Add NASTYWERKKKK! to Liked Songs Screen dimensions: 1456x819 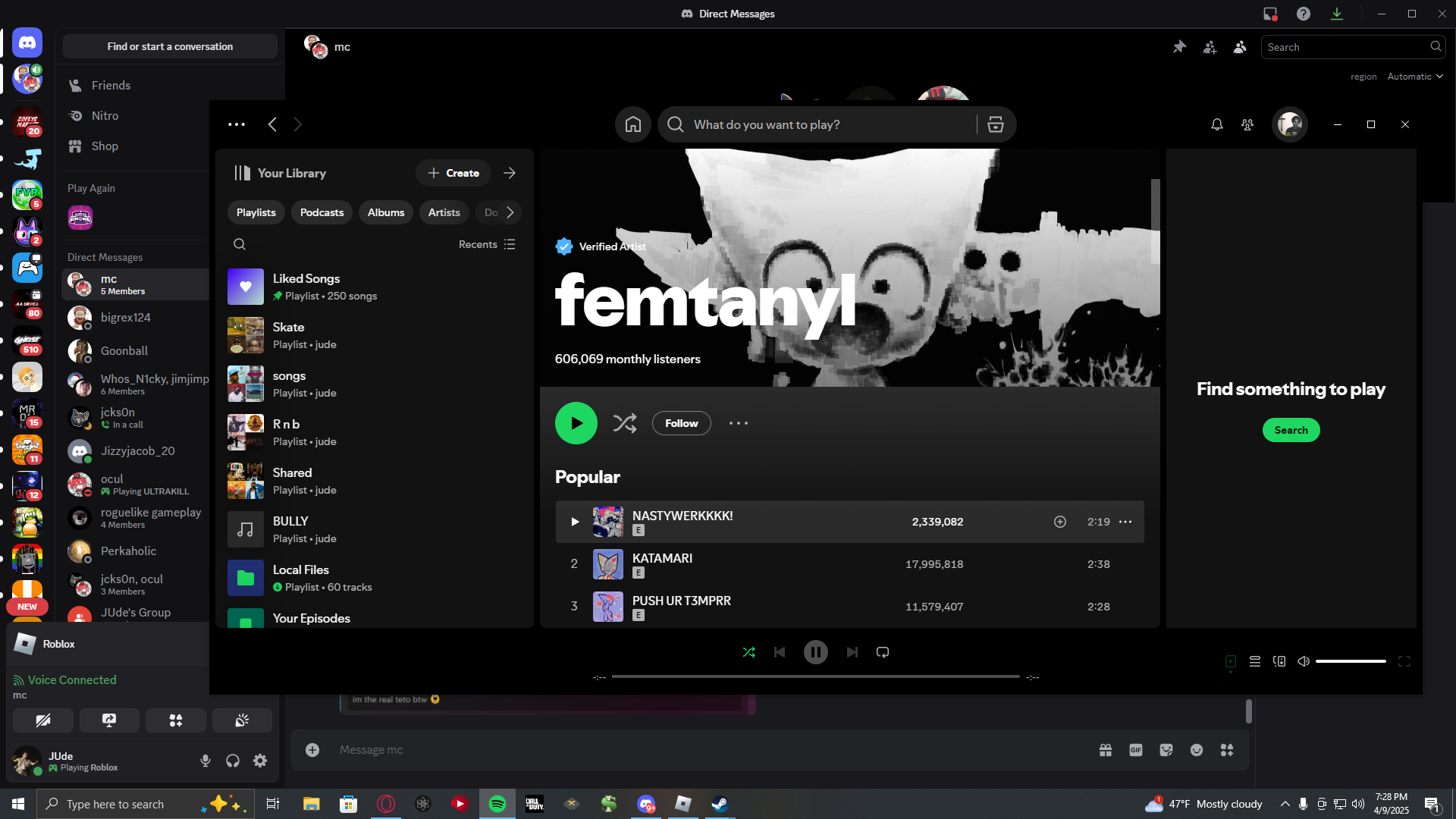[1060, 522]
